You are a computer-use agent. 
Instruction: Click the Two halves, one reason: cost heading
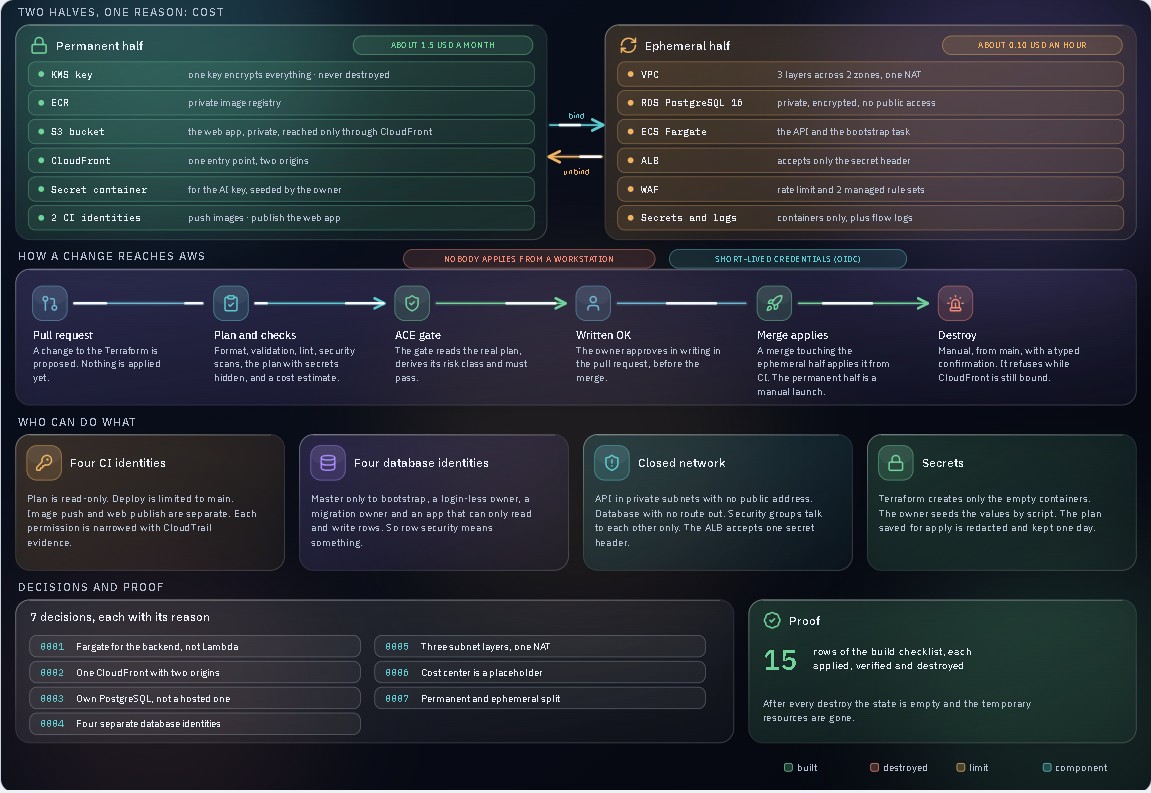coord(121,12)
